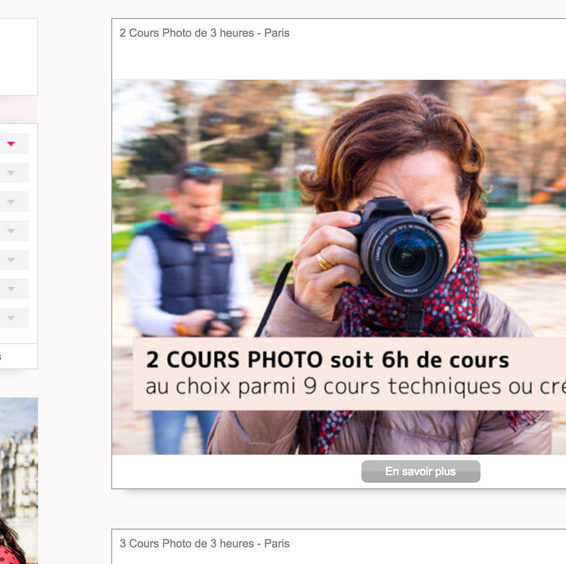Expand the pink arrow filter dropdown
The width and height of the screenshot is (566, 564).
[11, 144]
